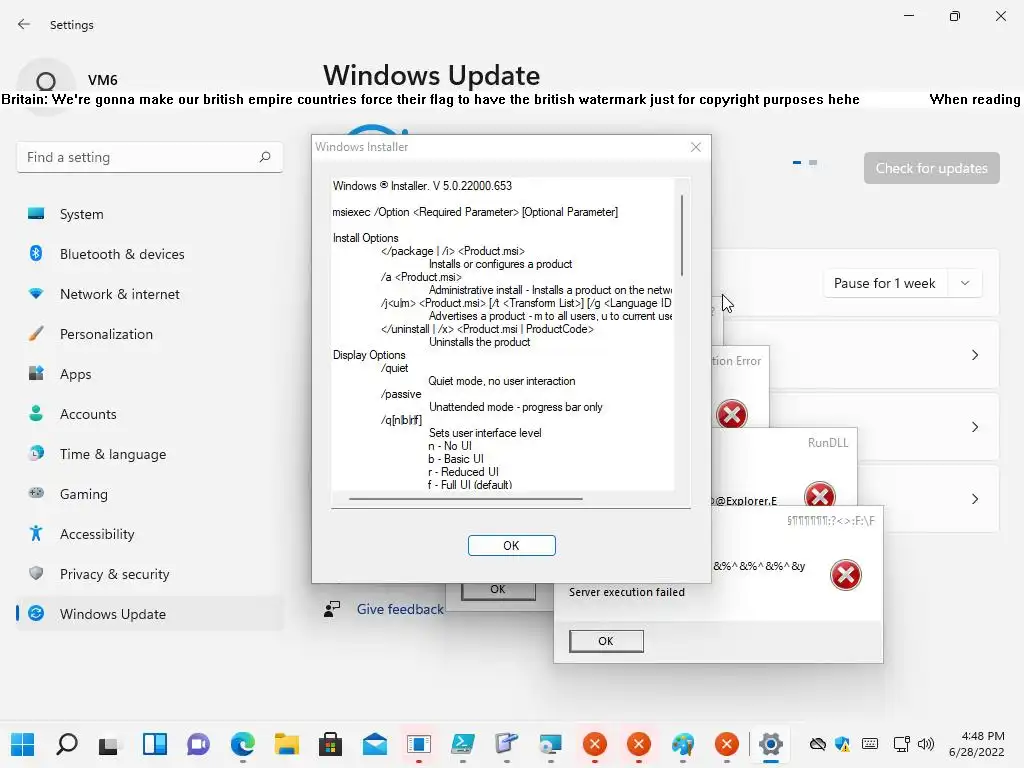Open the Windows Start menu

23,744
